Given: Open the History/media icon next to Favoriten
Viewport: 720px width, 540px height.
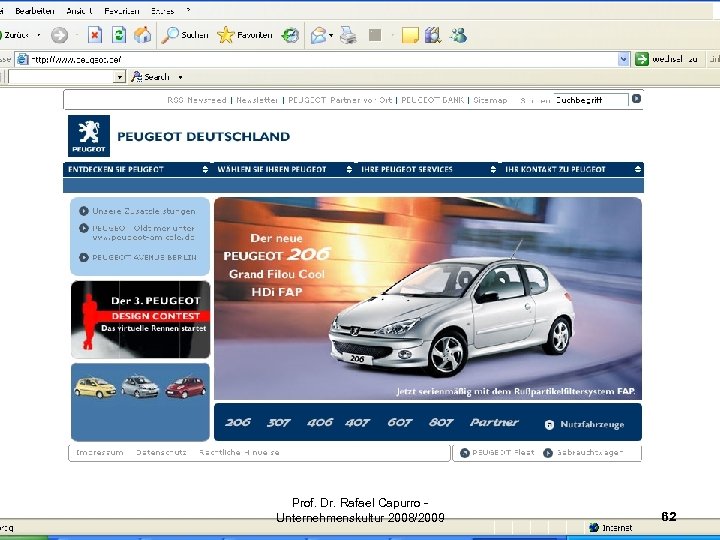Looking at the screenshot, I should click(x=290, y=35).
